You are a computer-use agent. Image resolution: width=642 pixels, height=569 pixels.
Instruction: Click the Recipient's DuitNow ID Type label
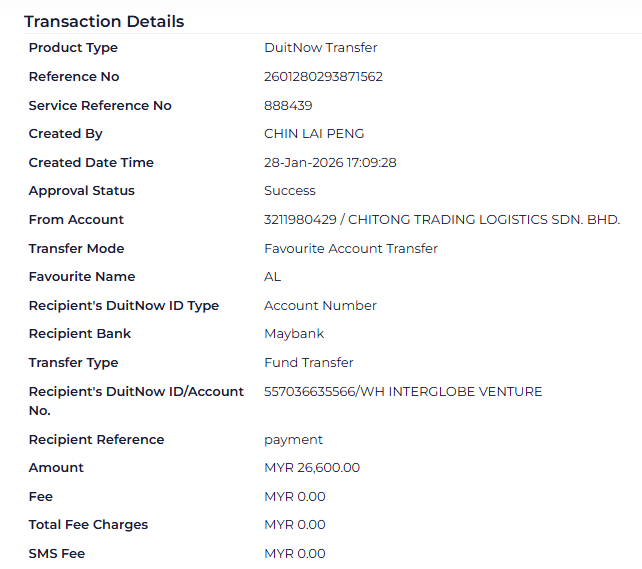[x=123, y=306]
